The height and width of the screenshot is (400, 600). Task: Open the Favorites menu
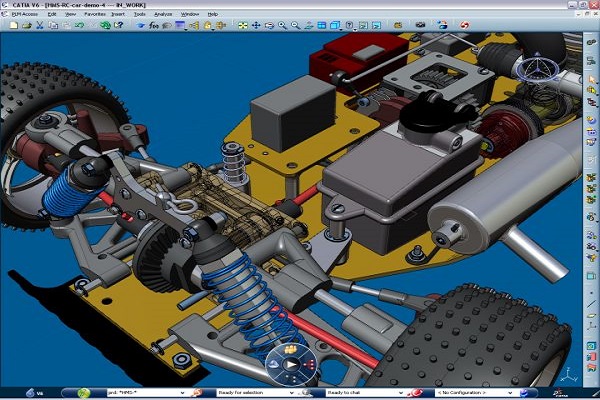95,14
